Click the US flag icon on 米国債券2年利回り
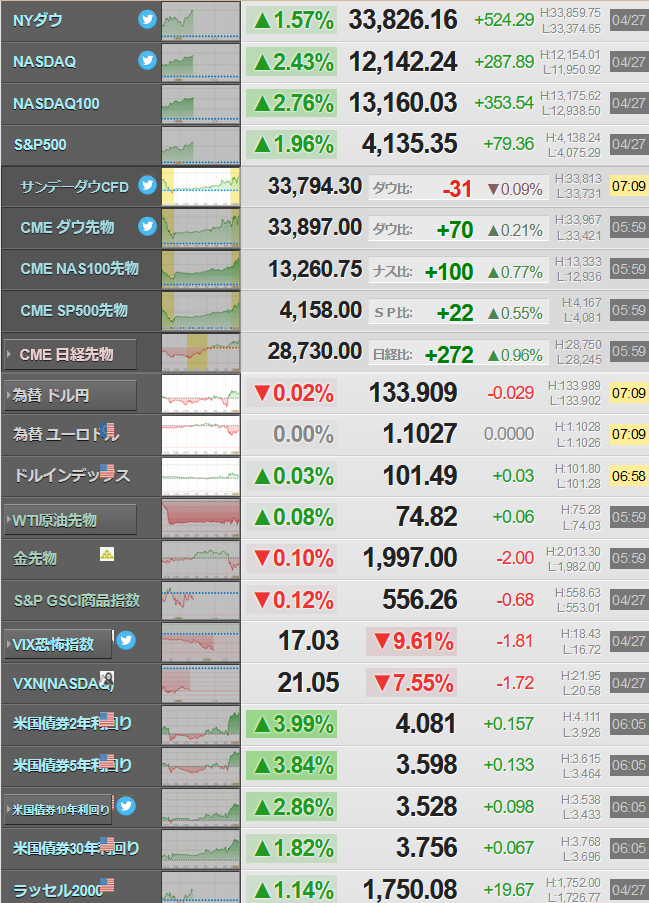Viewport: 649px width, 903px height. coord(107,720)
